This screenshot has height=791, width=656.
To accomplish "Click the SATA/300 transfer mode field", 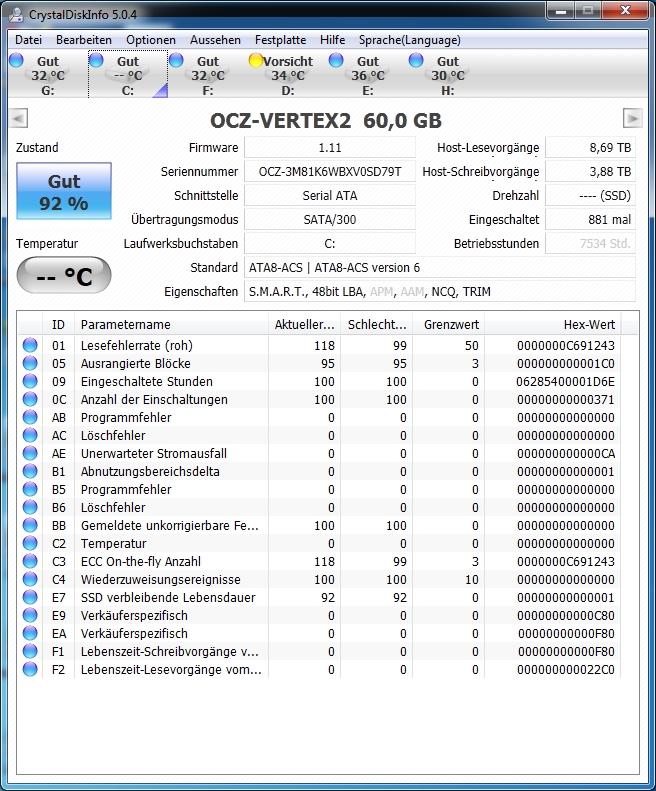I will click(330, 219).
